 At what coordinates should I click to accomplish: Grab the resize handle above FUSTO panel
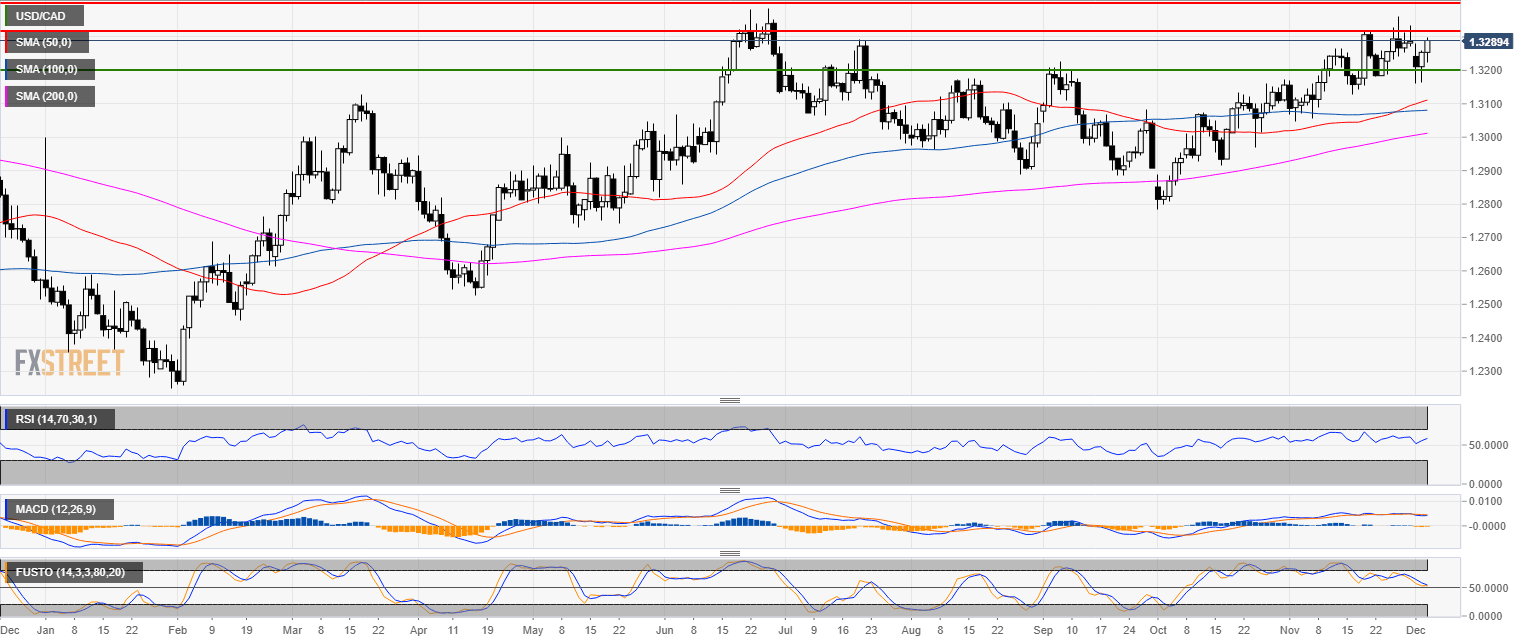pyautogui.click(x=729, y=553)
